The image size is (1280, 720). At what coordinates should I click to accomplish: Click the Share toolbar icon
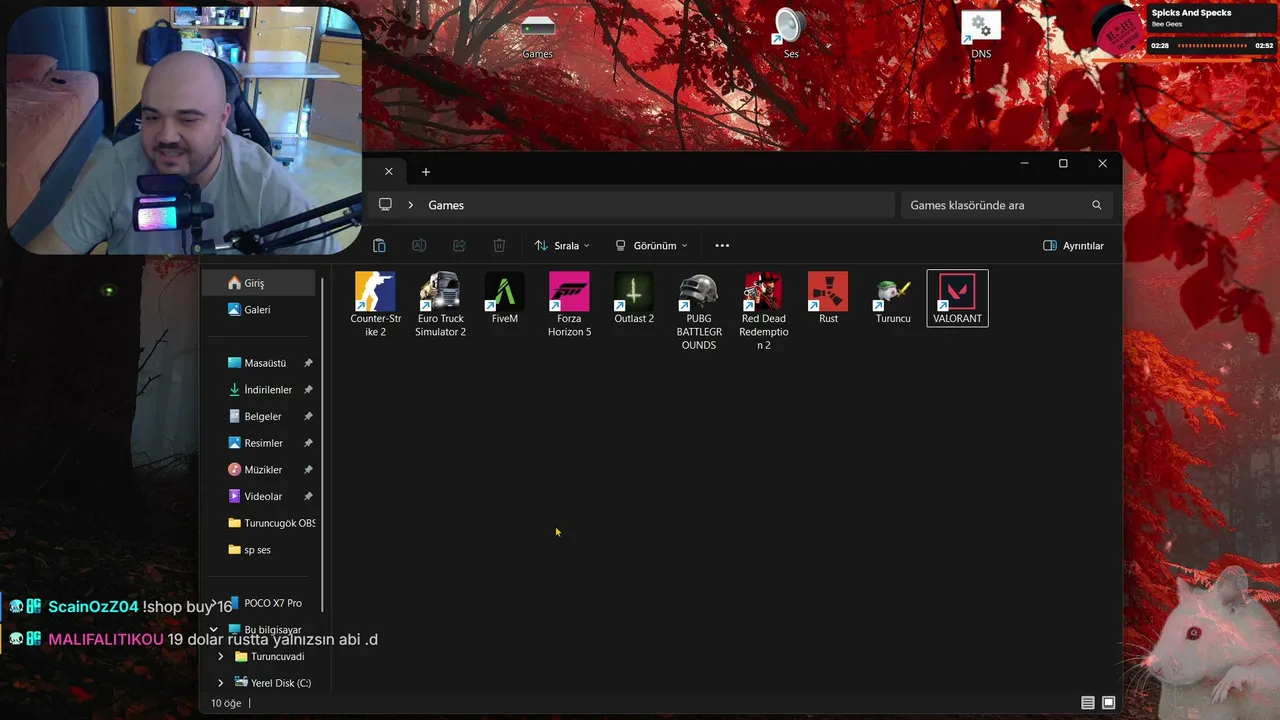tap(459, 245)
